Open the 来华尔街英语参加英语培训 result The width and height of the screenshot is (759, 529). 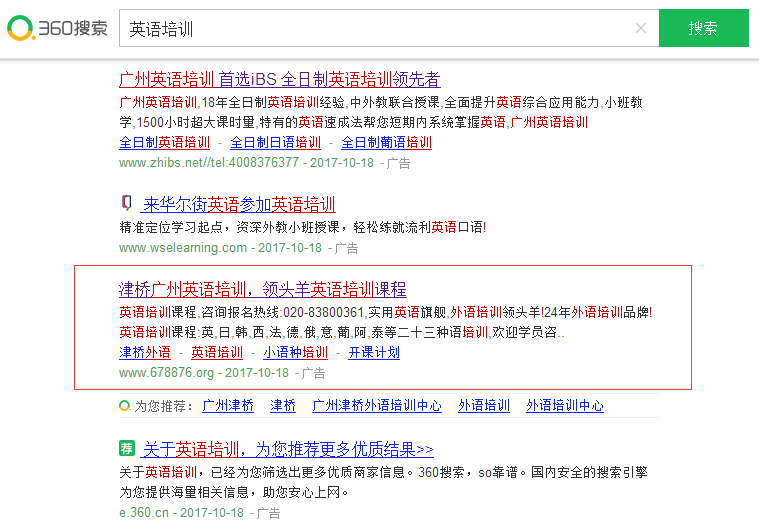(x=239, y=205)
